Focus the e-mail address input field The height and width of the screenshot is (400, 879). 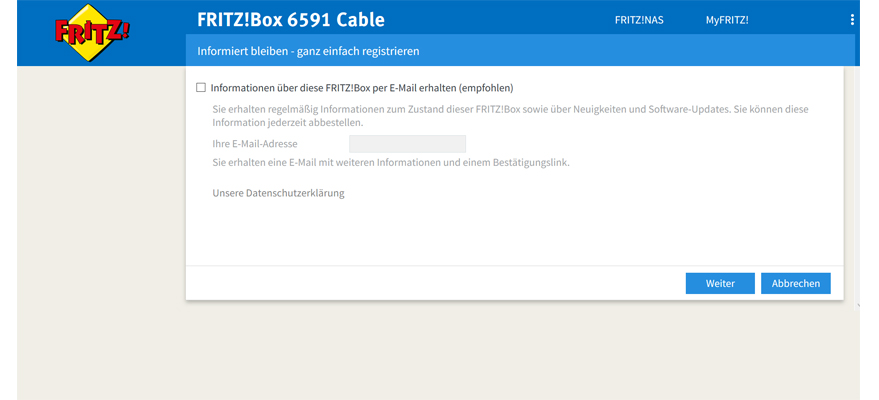point(407,144)
